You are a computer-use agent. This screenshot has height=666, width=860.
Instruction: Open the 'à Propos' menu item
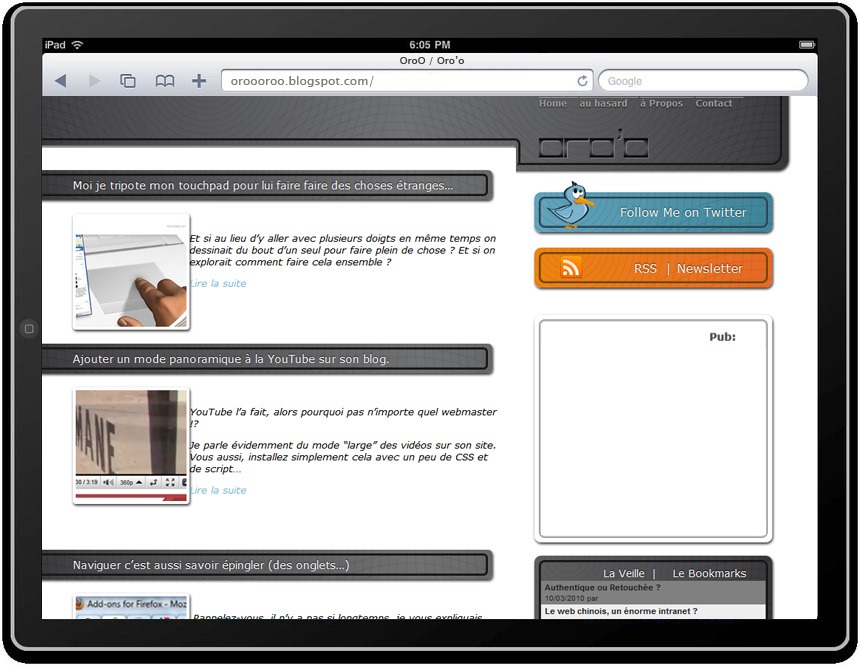coord(661,103)
